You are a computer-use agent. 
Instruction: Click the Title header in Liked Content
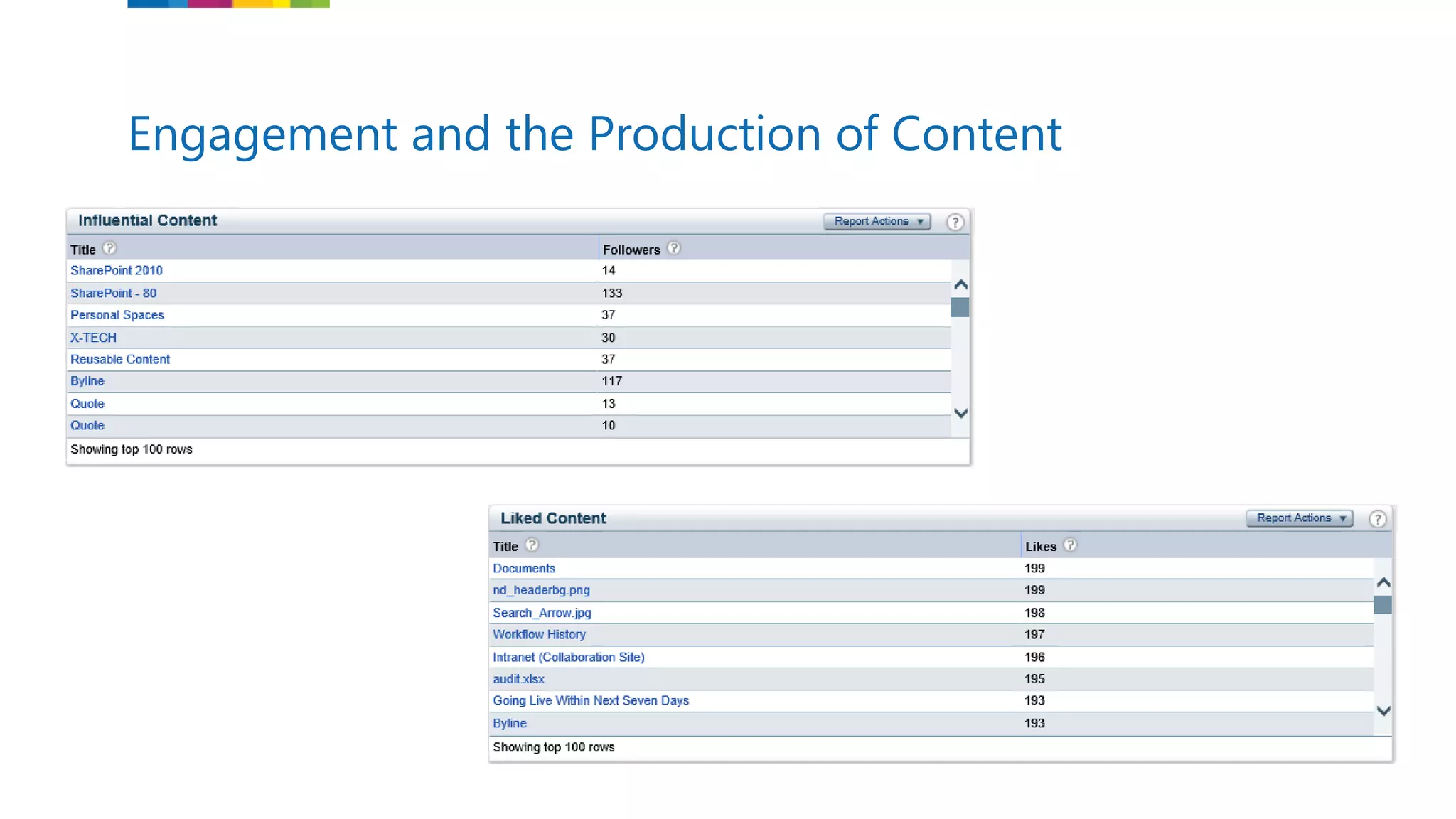(x=505, y=547)
